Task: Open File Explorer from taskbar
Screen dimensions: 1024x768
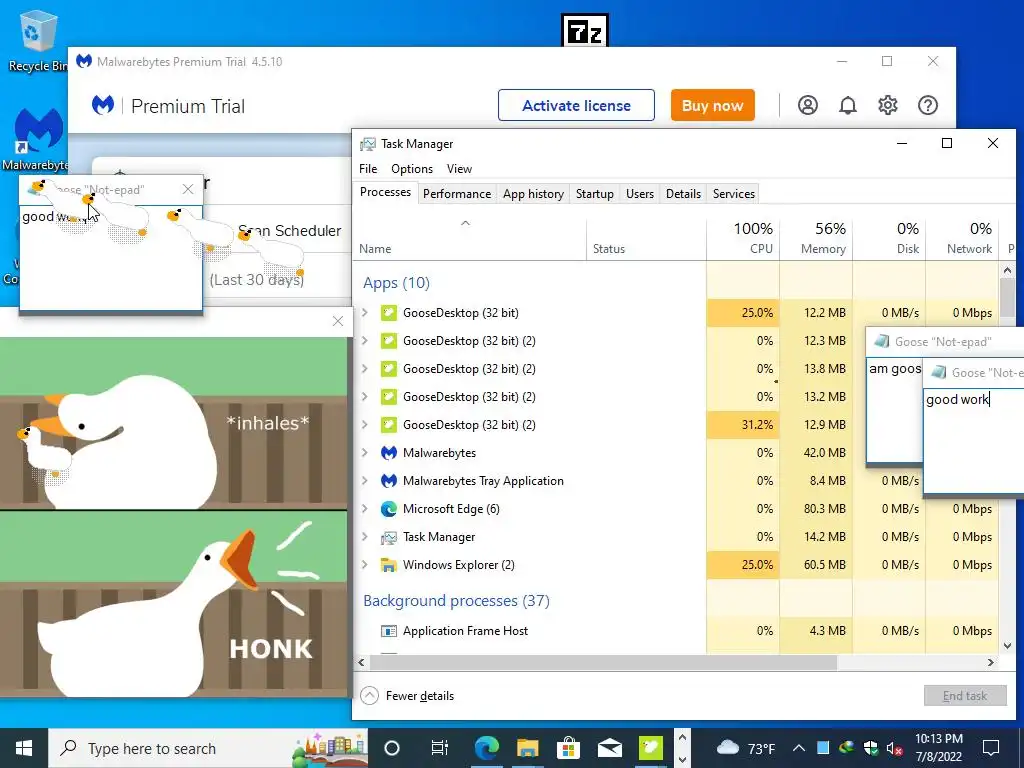Action: 528,748
